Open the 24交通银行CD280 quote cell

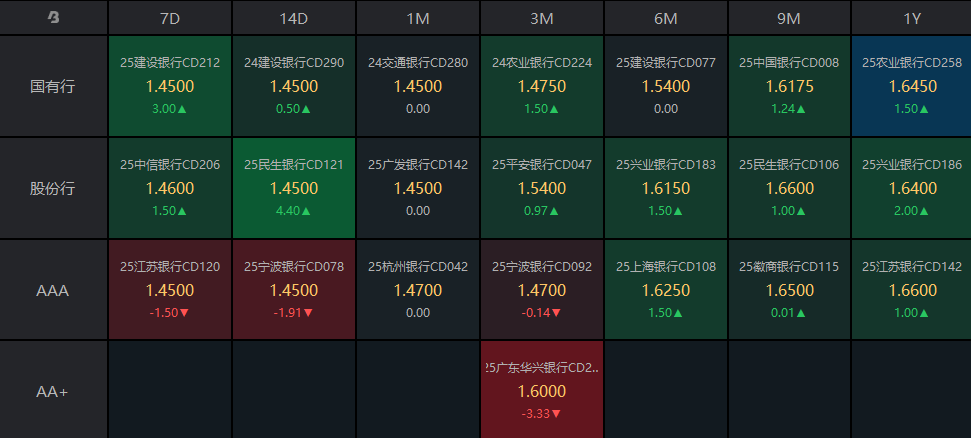(418, 86)
